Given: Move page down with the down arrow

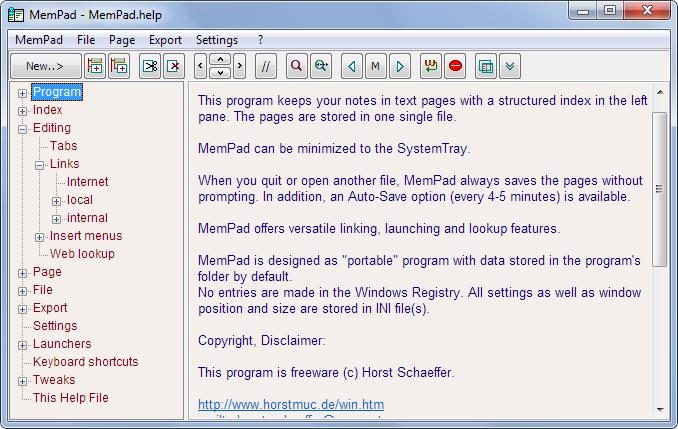Looking at the screenshot, I should click(220, 72).
